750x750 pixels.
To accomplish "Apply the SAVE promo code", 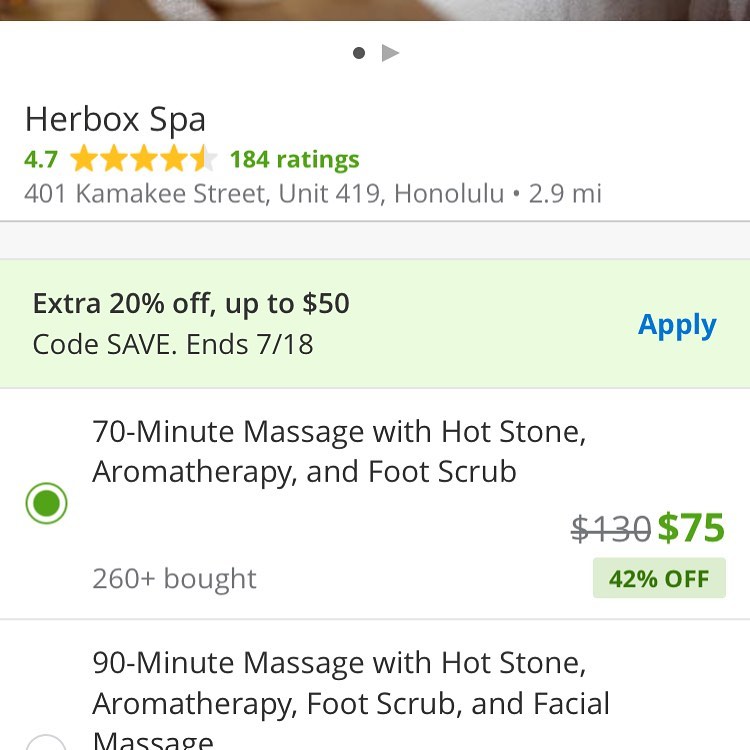I will [677, 325].
